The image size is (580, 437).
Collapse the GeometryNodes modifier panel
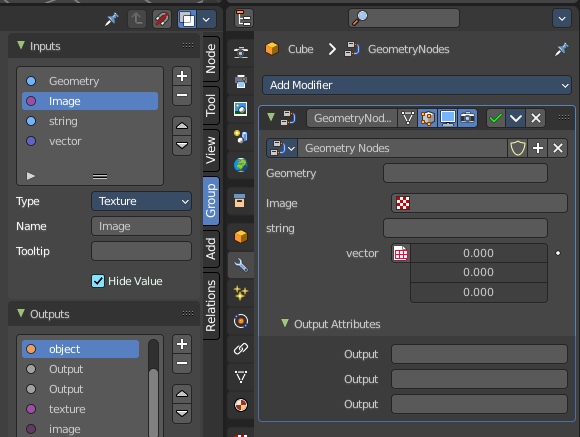tap(271, 117)
